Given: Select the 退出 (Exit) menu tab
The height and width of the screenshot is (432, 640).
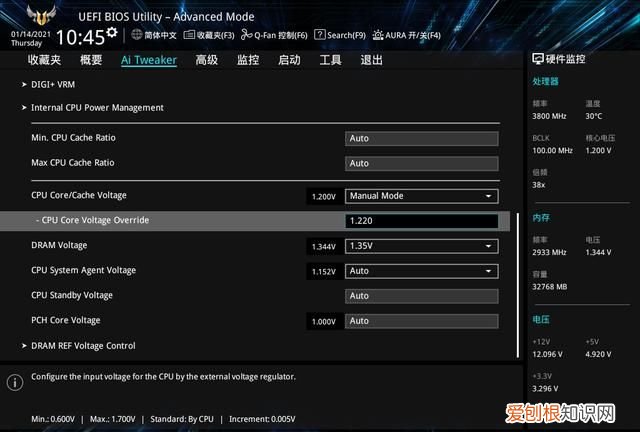Looking at the screenshot, I should click(x=371, y=60).
